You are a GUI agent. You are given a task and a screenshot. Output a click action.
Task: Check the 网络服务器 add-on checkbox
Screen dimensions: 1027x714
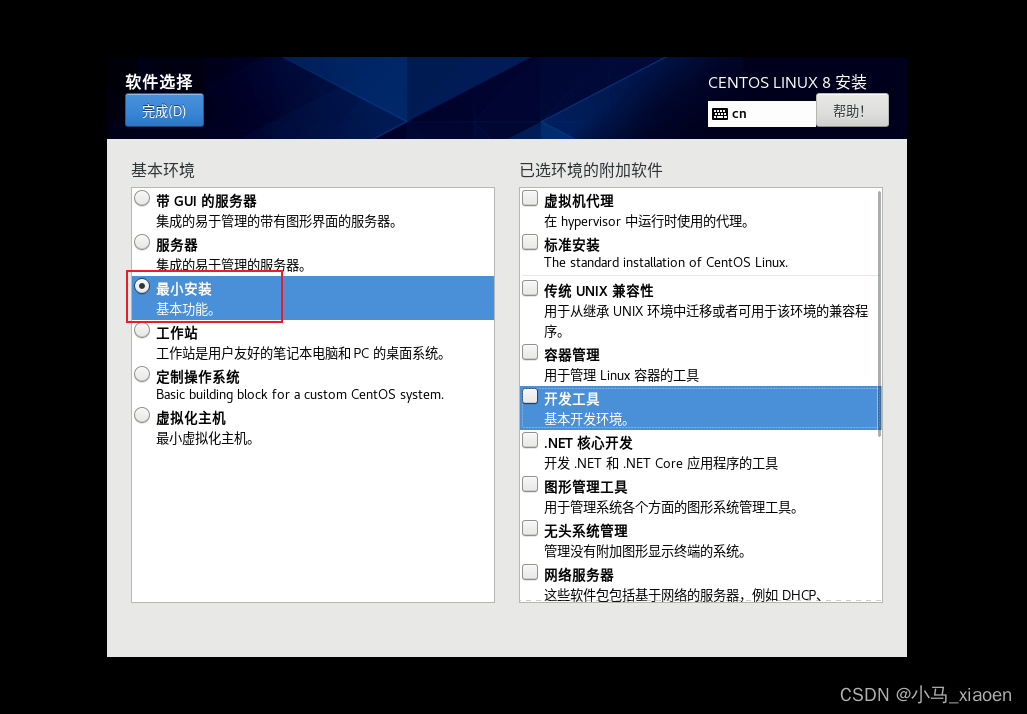[530, 572]
